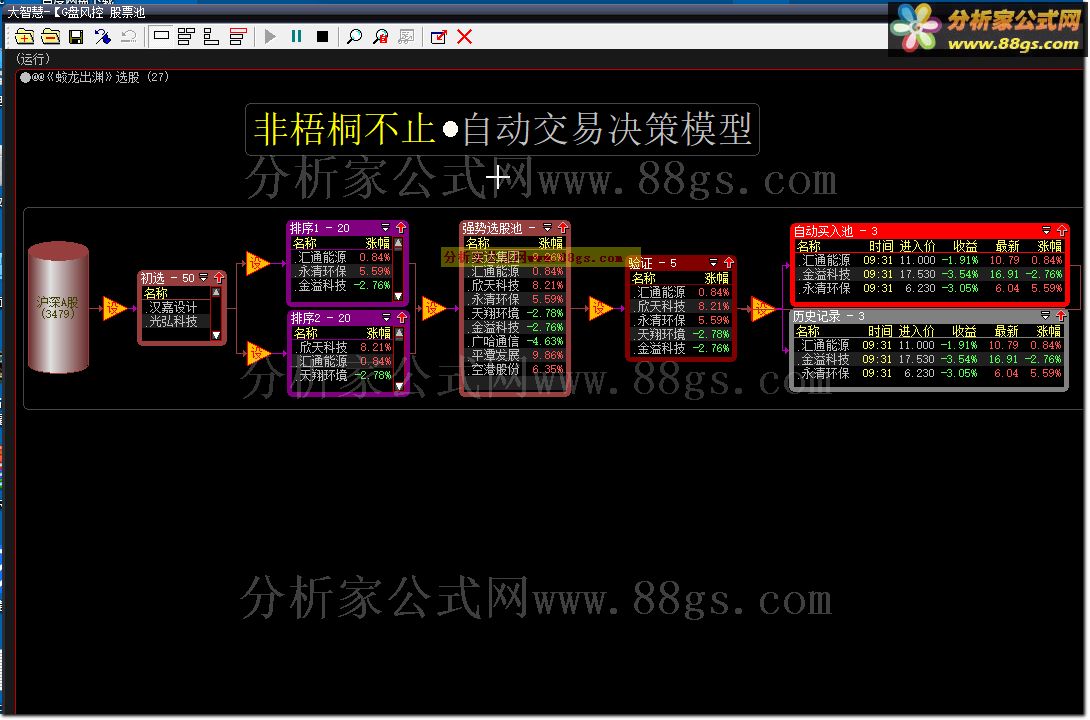Click the red X delete icon
Viewport: 1090px width, 720px height.
click(464, 37)
